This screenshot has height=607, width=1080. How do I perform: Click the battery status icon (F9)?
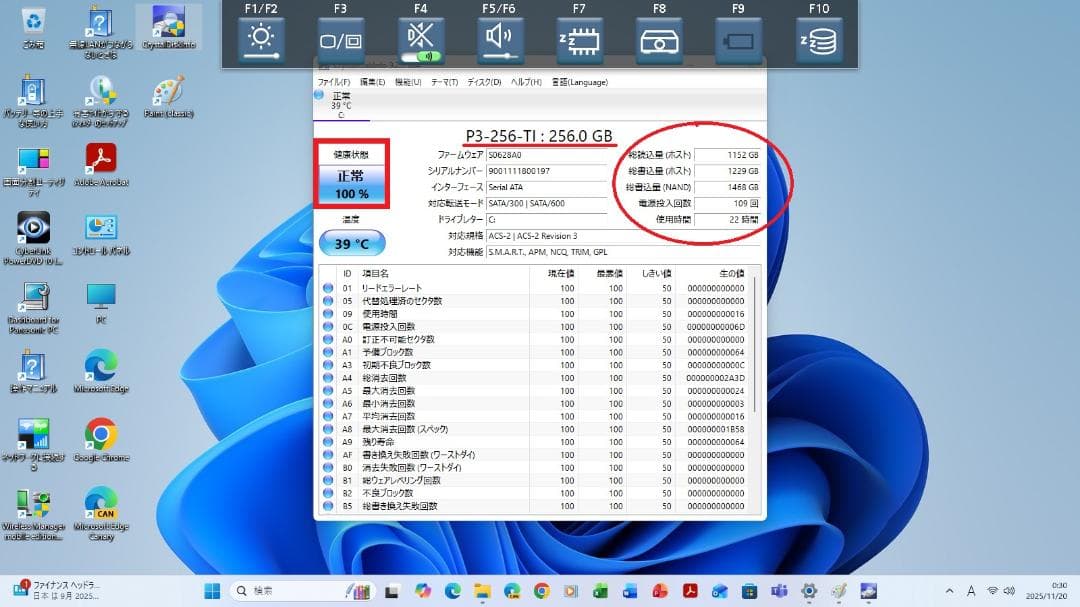(738, 38)
